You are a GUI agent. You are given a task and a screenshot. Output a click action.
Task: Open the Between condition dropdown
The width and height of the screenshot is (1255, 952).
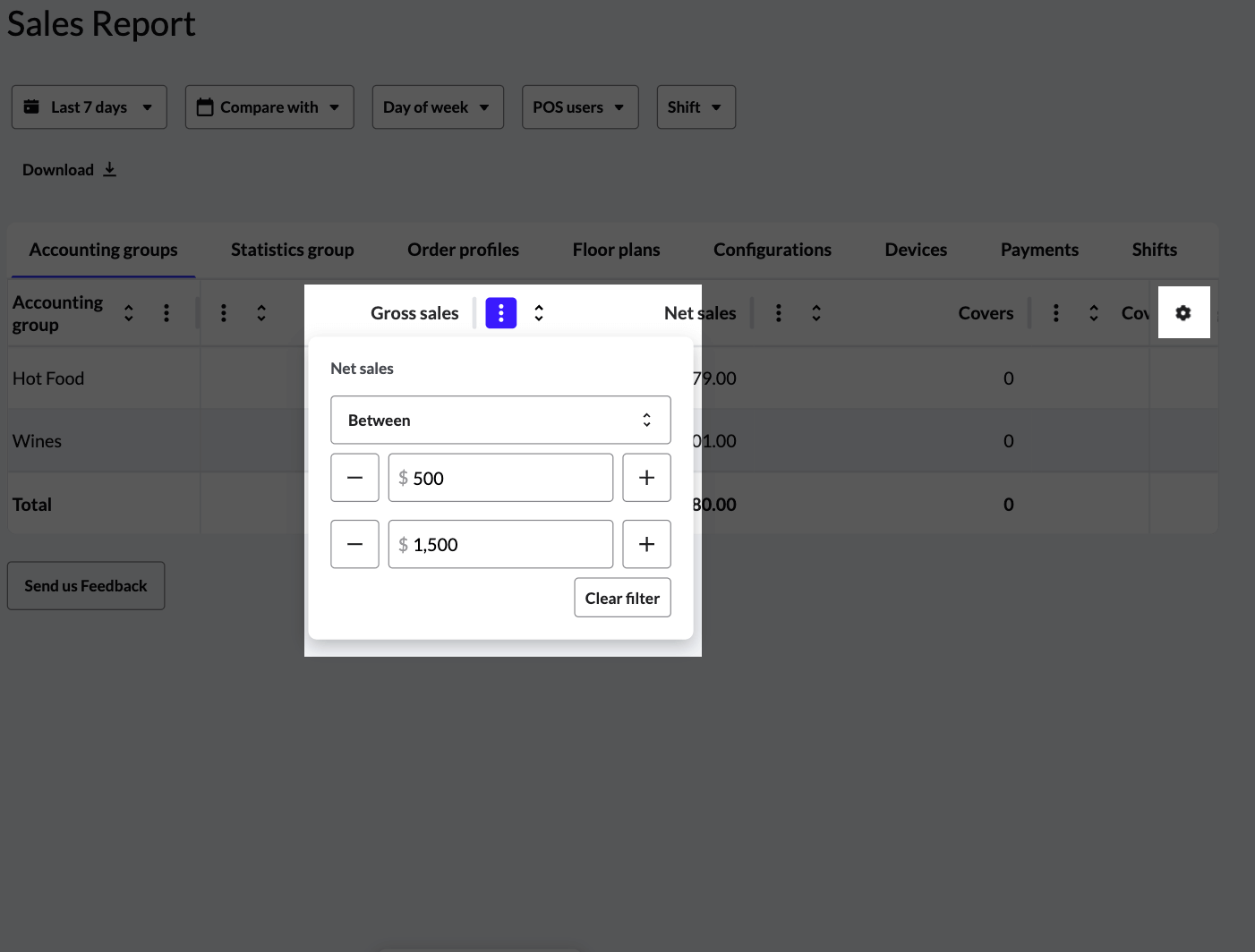[500, 420]
